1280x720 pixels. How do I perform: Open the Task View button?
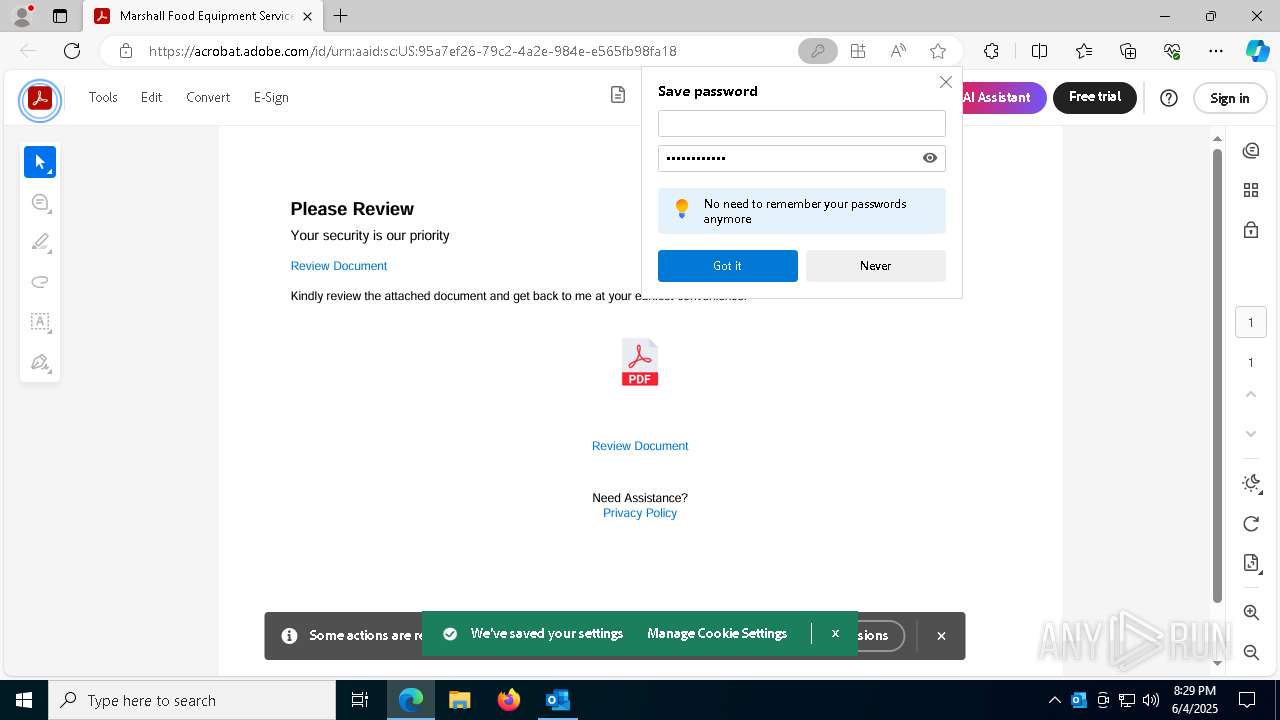coord(360,700)
